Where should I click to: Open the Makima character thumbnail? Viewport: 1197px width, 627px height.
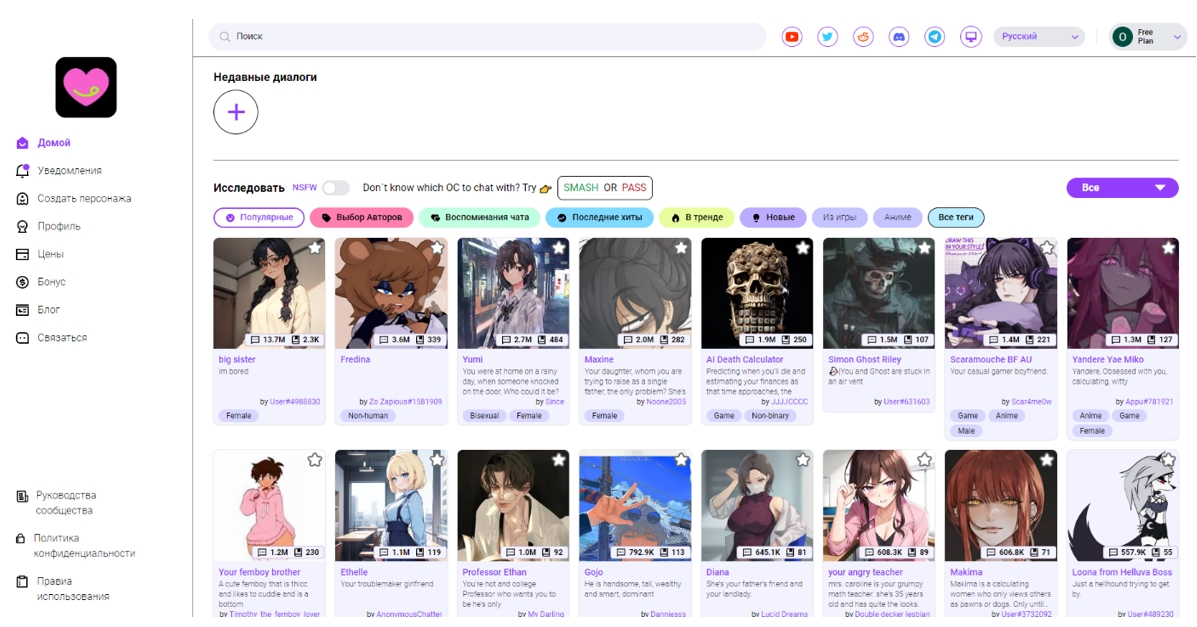point(1001,506)
